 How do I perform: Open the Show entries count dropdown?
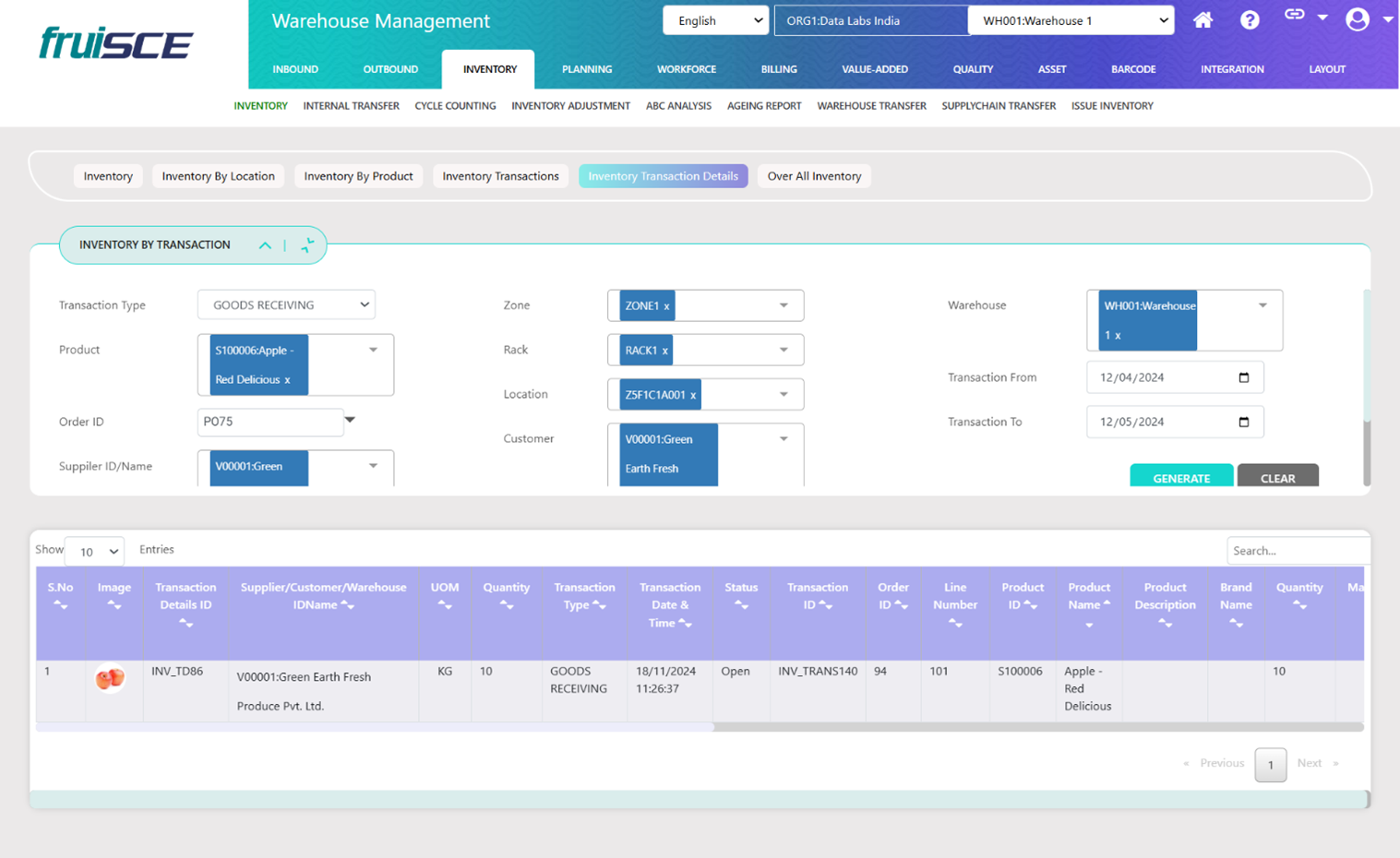(x=95, y=552)
